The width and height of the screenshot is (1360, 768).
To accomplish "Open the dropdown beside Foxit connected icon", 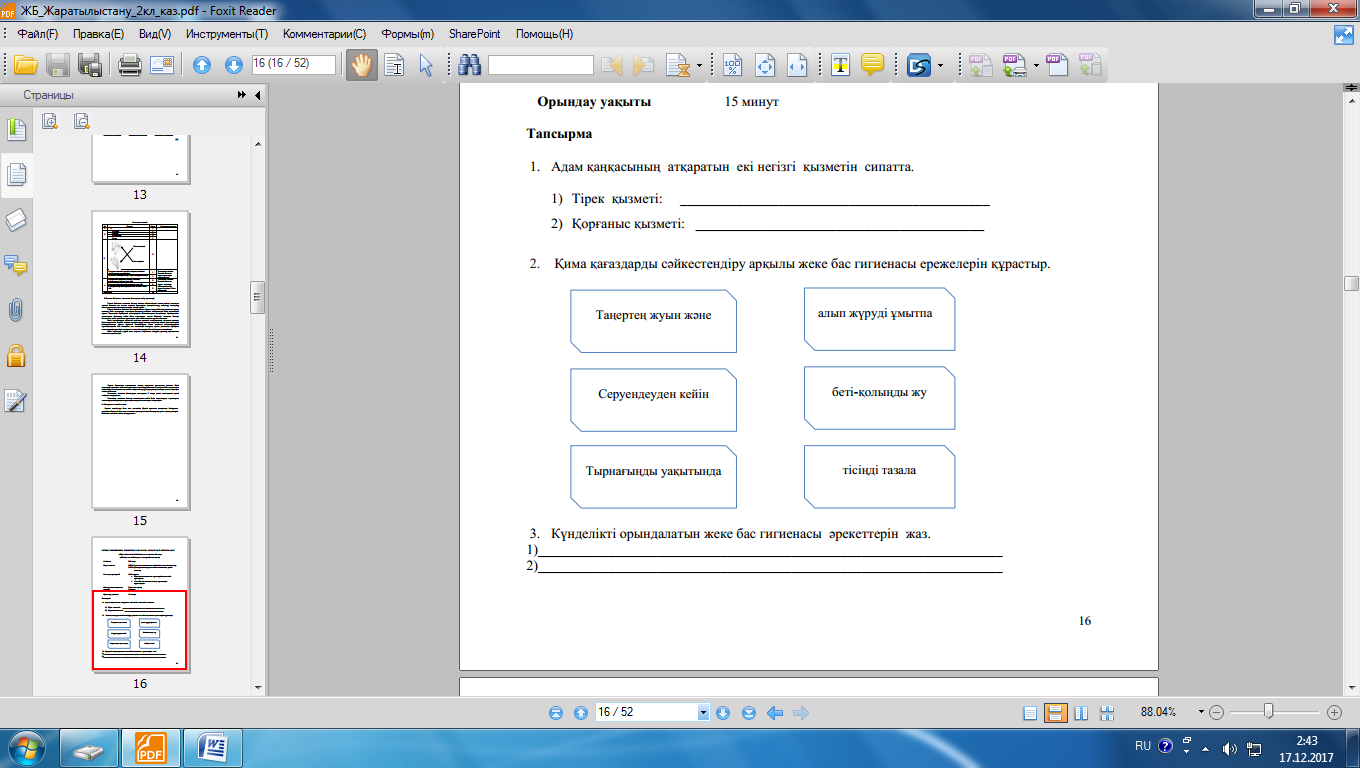I will [x=940, y=66].
